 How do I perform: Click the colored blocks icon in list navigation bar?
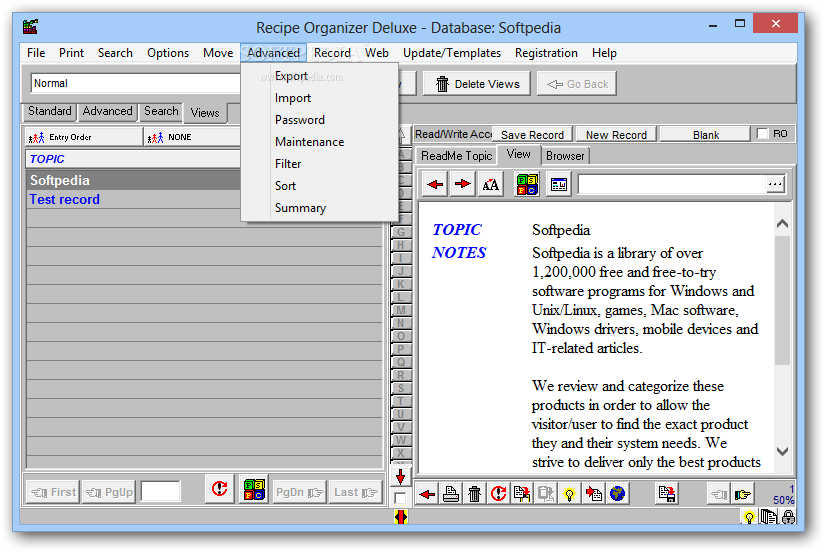tap(254, 490)
